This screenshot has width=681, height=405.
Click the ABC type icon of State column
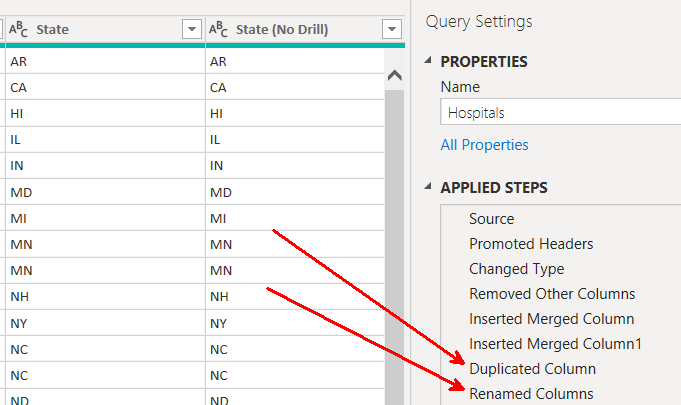coord(18,30)
